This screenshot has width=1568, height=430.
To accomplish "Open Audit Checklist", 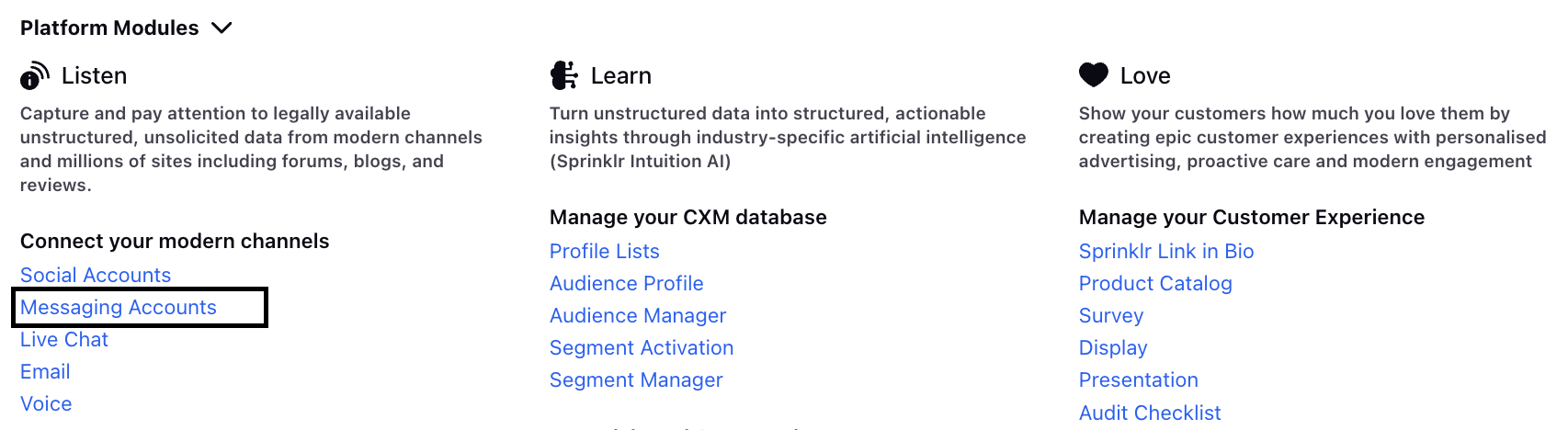I will 1150,413.
